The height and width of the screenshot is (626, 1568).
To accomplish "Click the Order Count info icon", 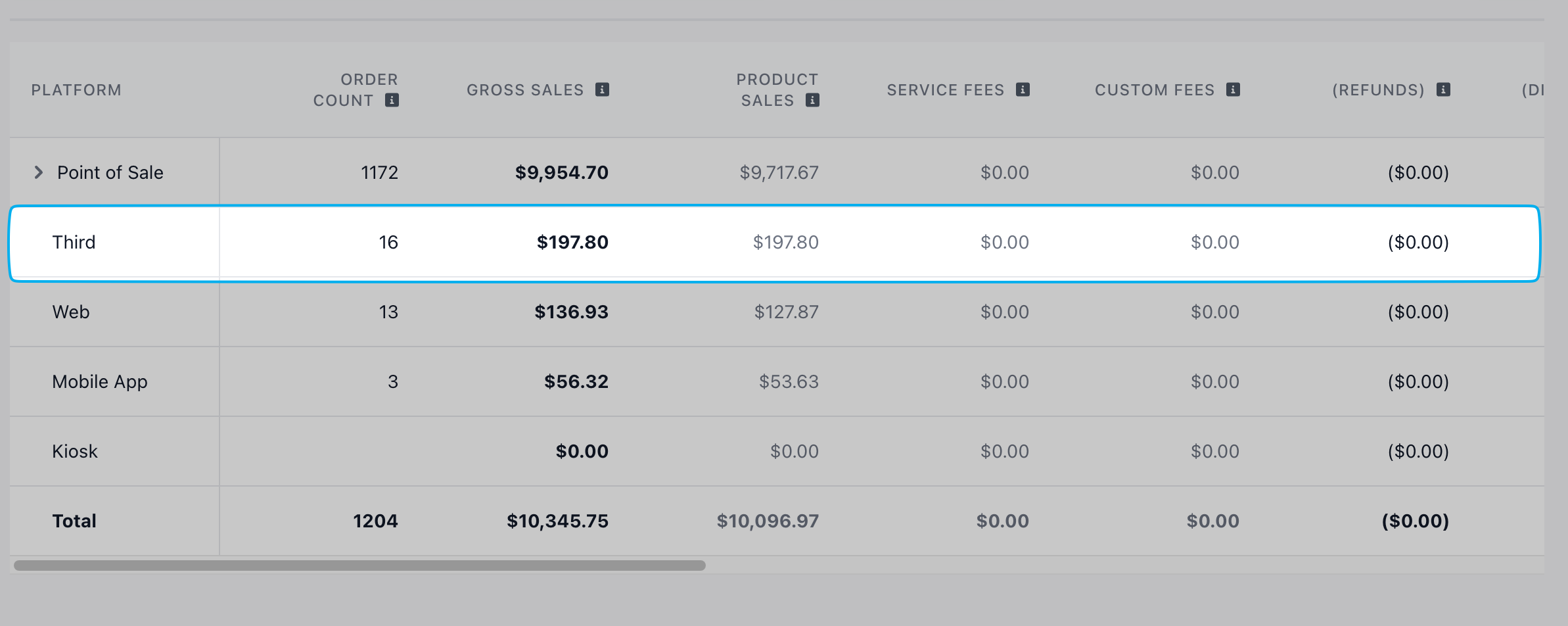I will (392, 100).
